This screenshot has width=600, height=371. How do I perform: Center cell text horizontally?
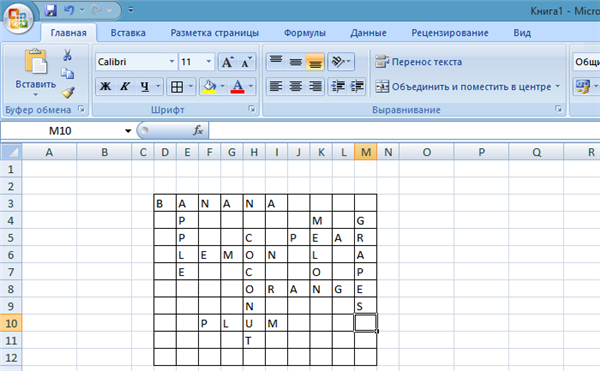click(295, 86)
